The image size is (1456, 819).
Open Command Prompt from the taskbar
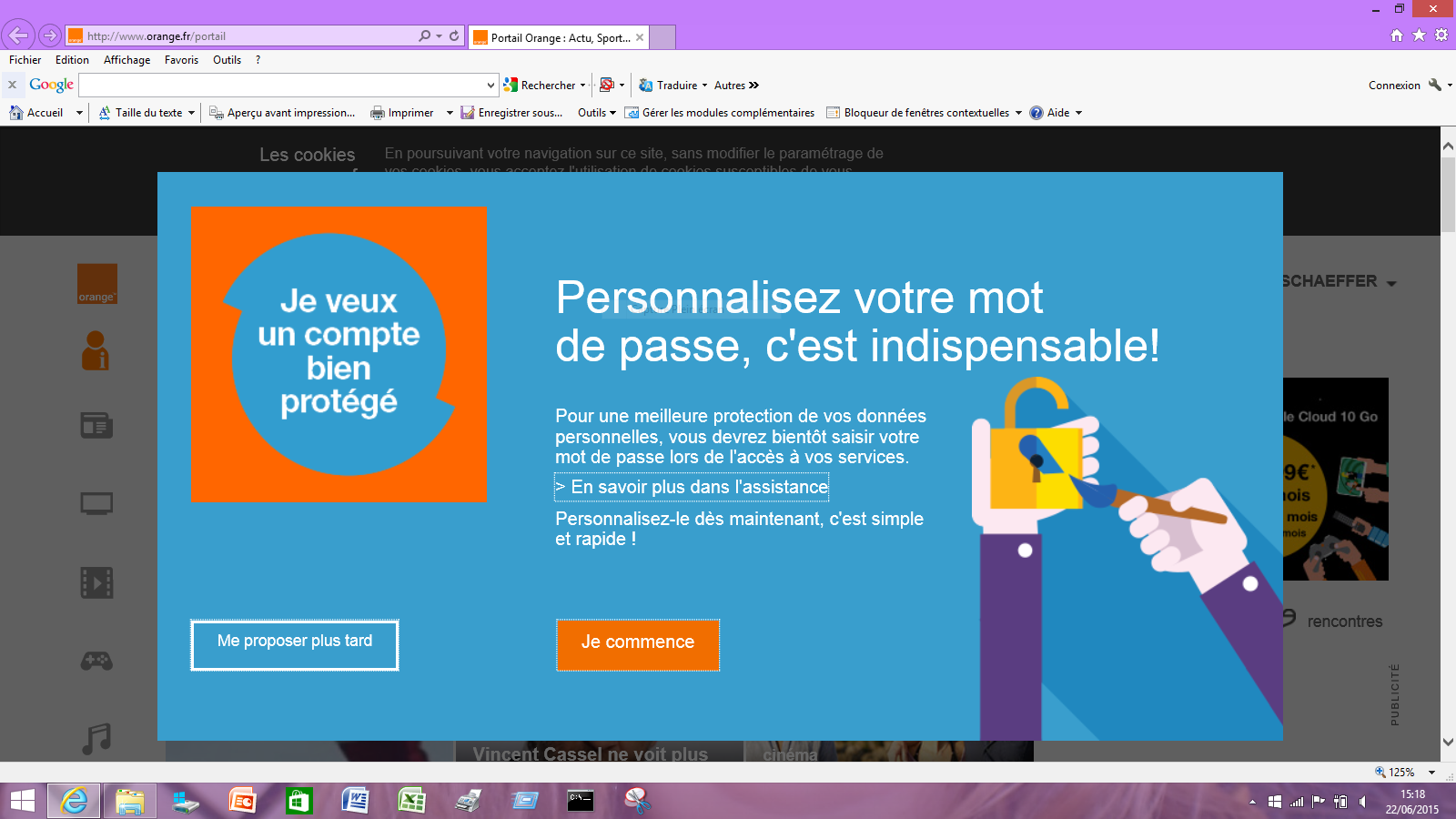[581, 801]
